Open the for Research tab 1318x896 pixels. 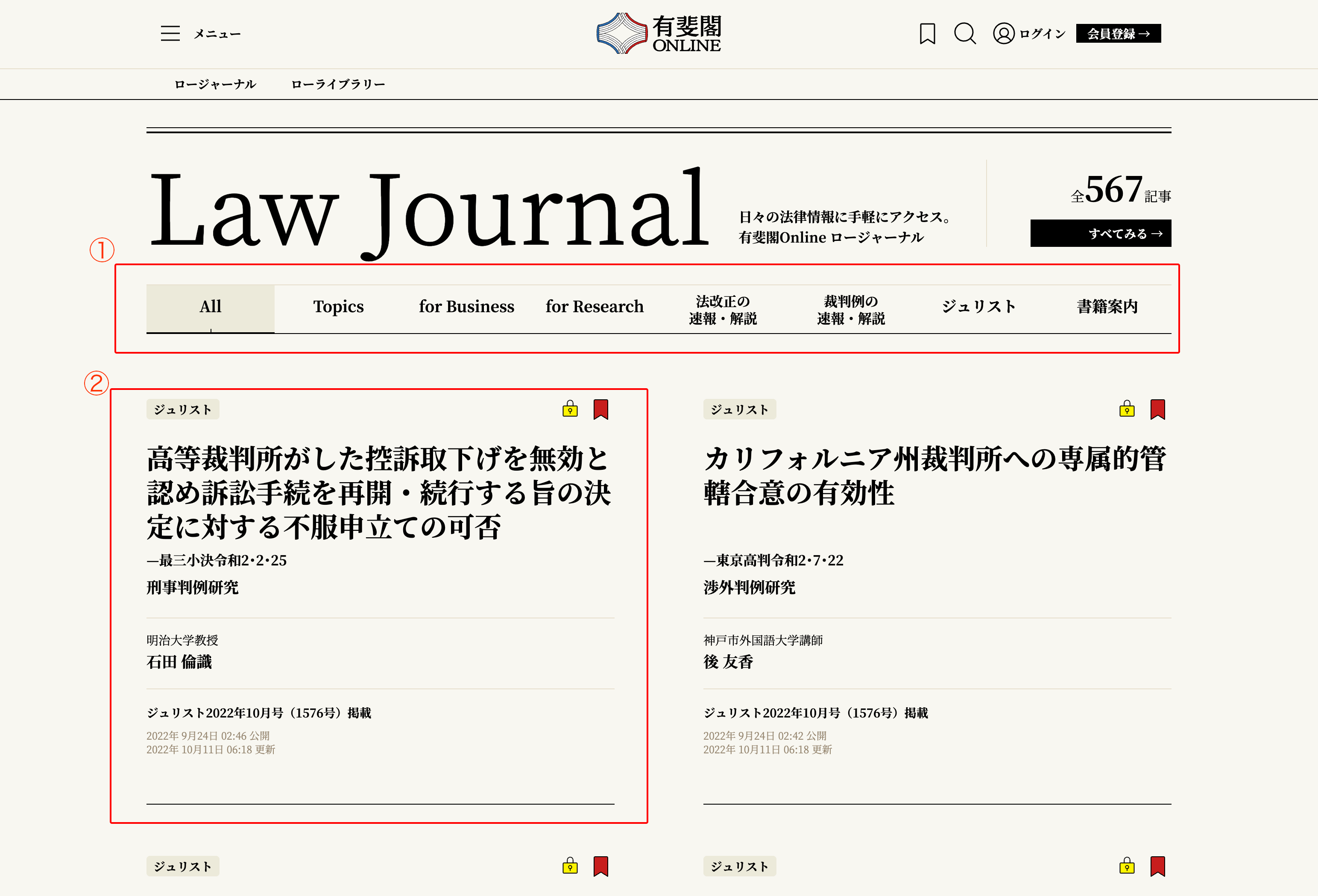595,307
